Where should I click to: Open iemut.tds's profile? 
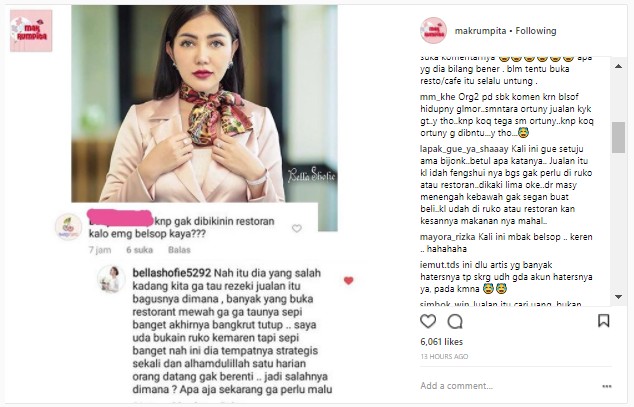437,265
